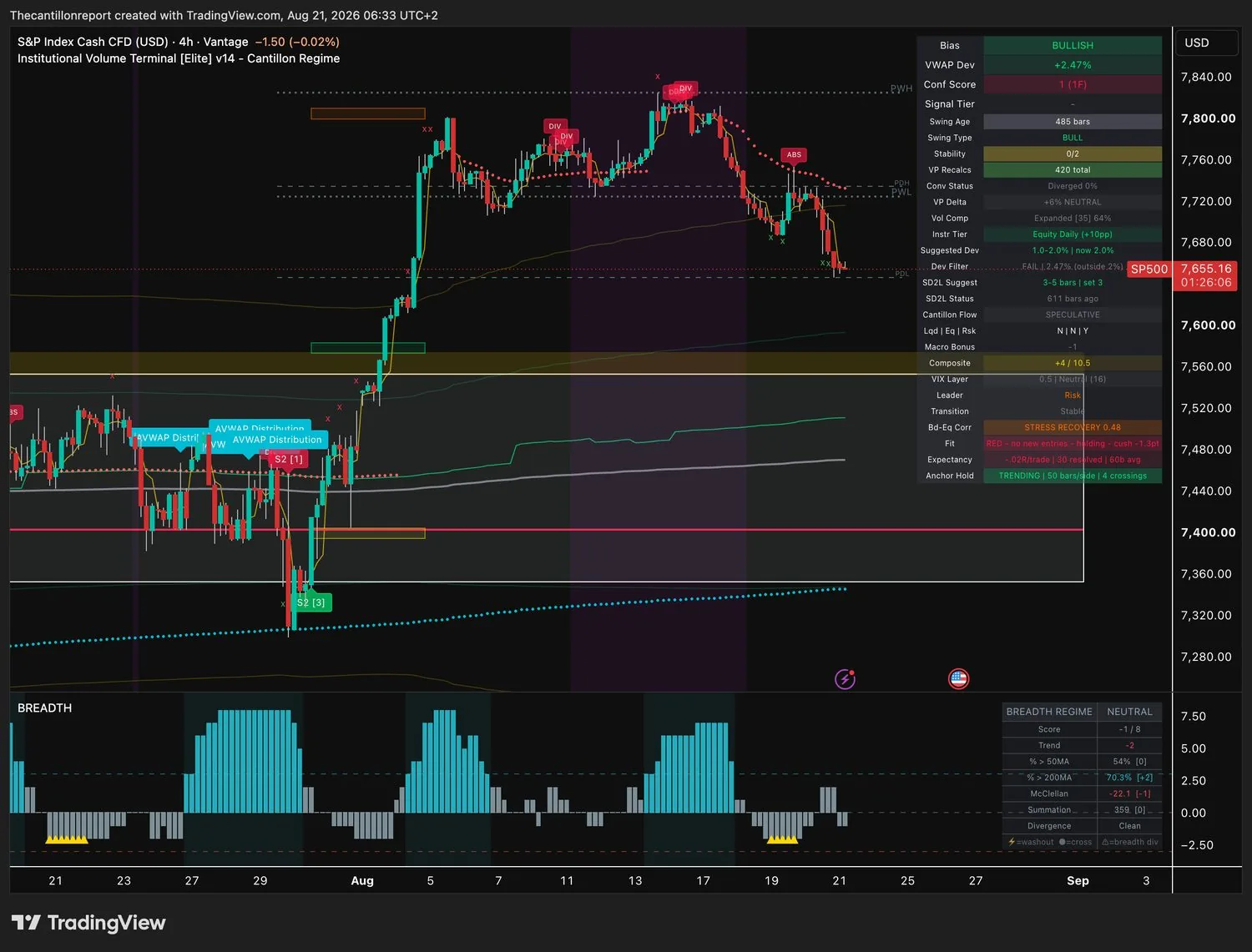
Task: Click the TradingView logo
Action: [88, 922]
